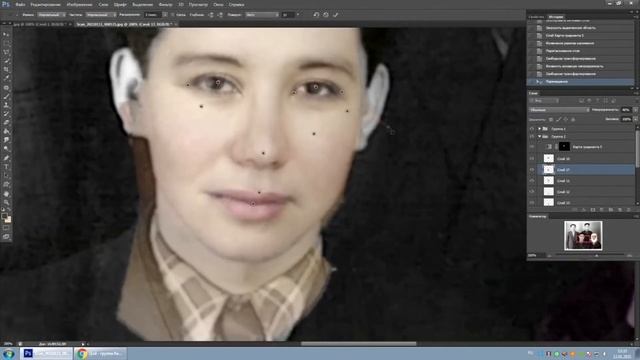Hide the Группа 1 layer group
640x360 pixels.
(x=532, y=129)
